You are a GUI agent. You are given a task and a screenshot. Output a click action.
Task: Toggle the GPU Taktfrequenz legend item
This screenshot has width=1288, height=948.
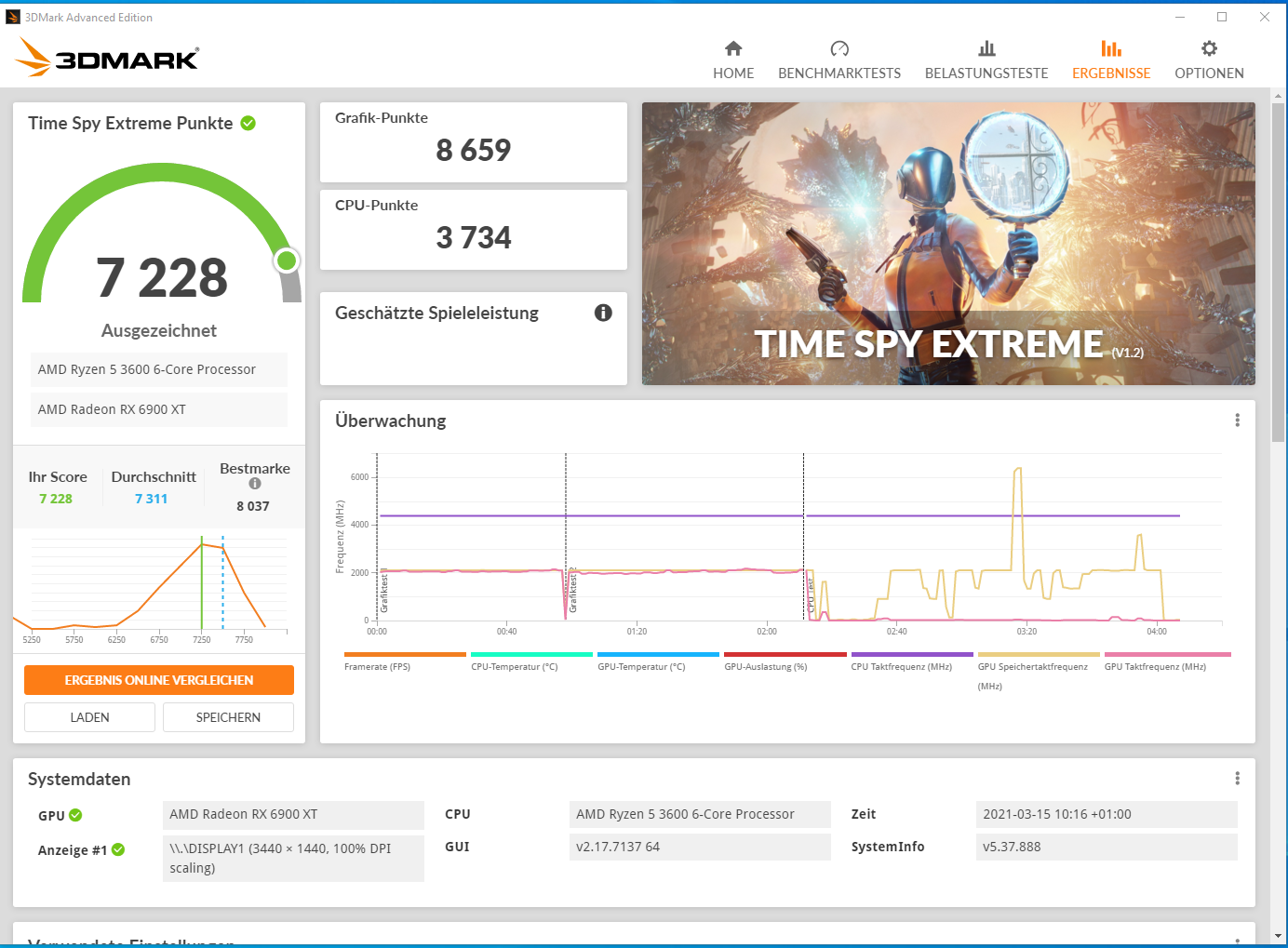coord(1167,661)
